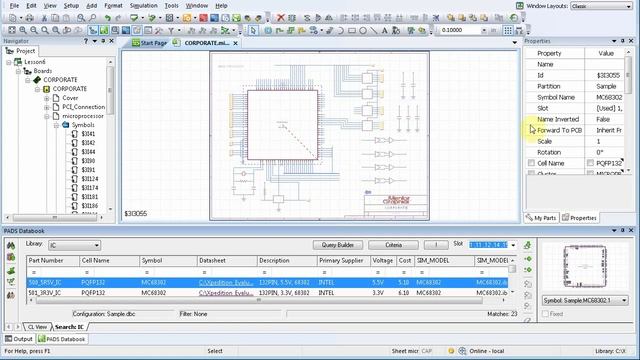Click the Criteria button

pos(393,245)
